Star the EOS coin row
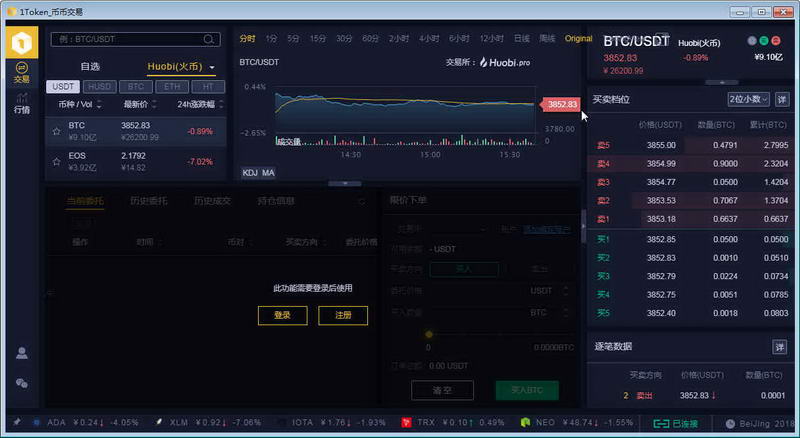The height and width of the screenshot is (438, 800). (x=57, y=161)
